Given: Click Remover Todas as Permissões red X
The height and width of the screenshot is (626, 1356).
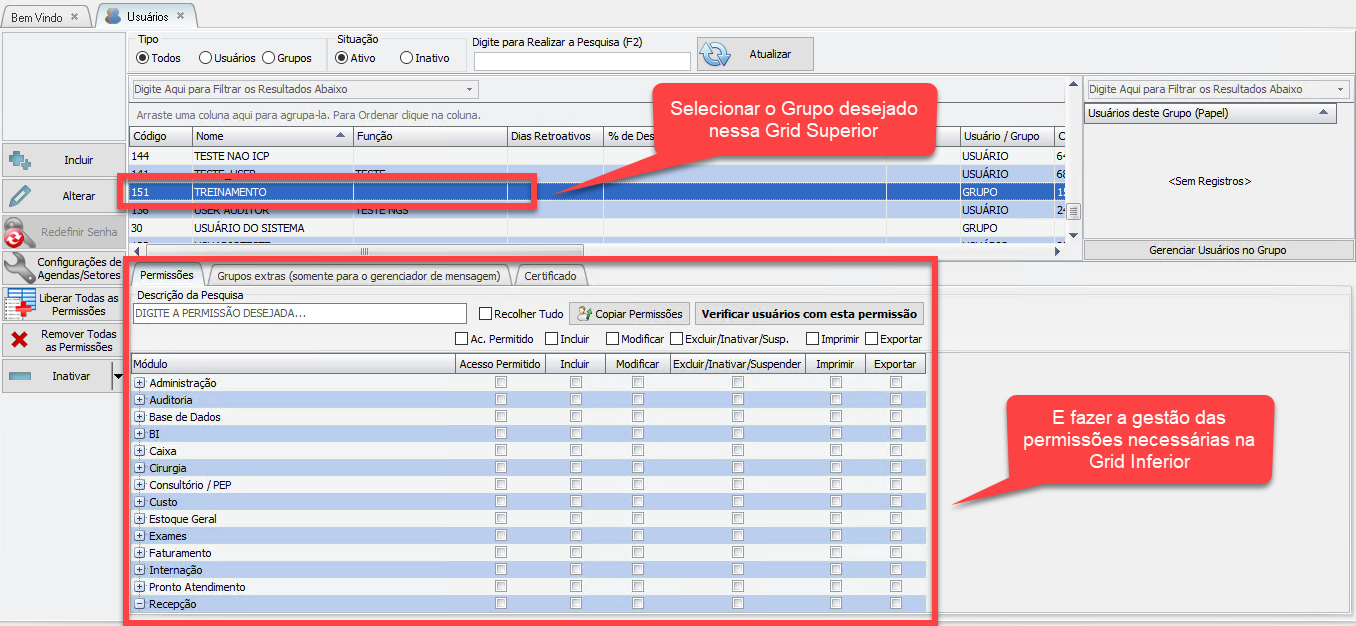Looking at the screenshot, I should [19, 340].
